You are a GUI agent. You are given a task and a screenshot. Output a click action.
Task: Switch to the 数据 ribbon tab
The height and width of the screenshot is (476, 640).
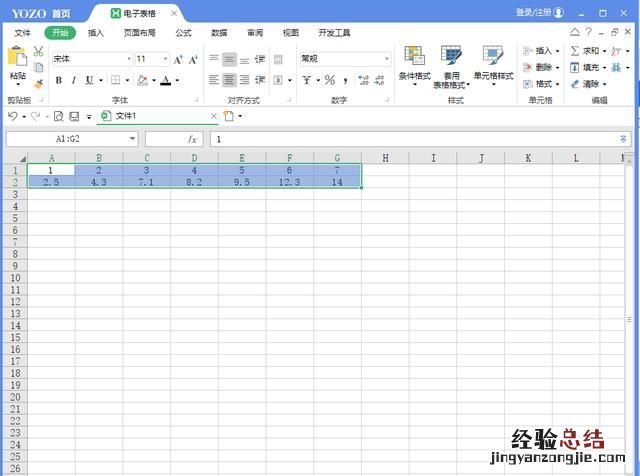pos(219,33)
